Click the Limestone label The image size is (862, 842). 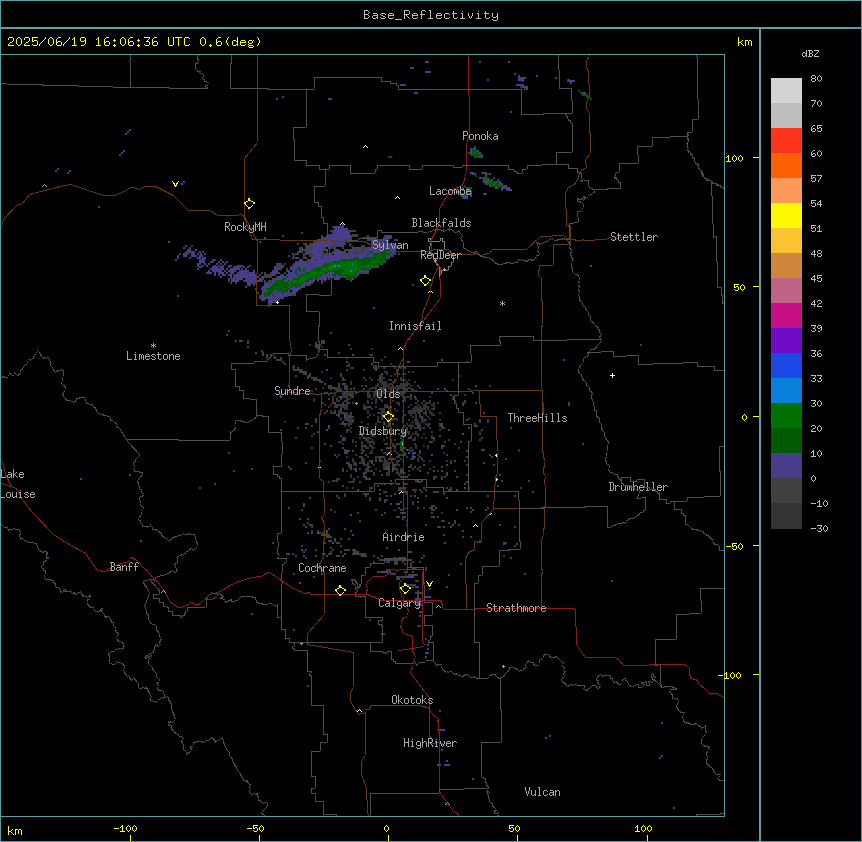coord(153,356)
